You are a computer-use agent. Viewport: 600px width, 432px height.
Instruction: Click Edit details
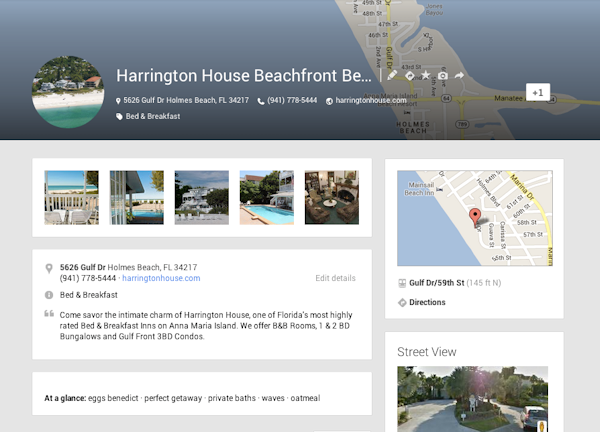point(336,278)
